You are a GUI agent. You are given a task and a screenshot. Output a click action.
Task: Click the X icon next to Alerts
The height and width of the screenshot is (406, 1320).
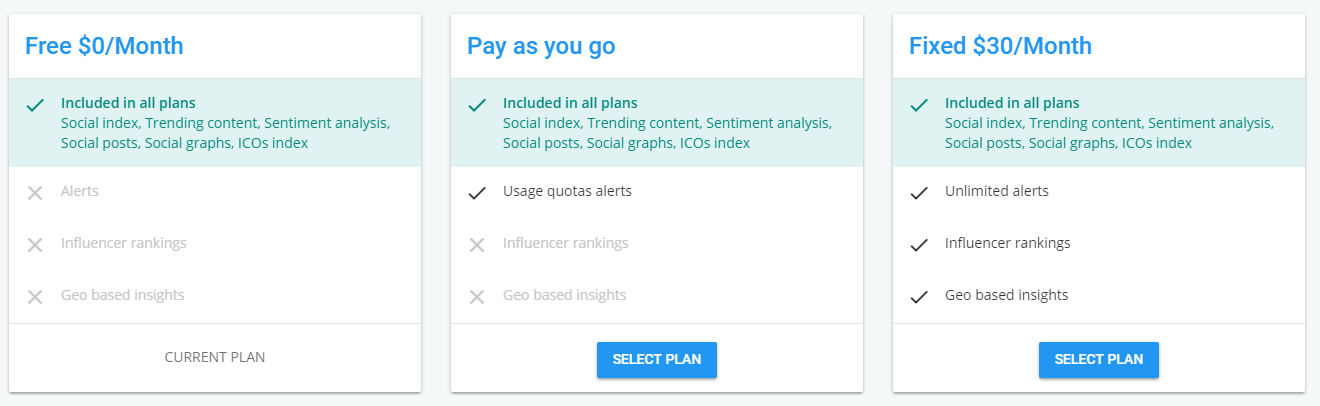35,193
